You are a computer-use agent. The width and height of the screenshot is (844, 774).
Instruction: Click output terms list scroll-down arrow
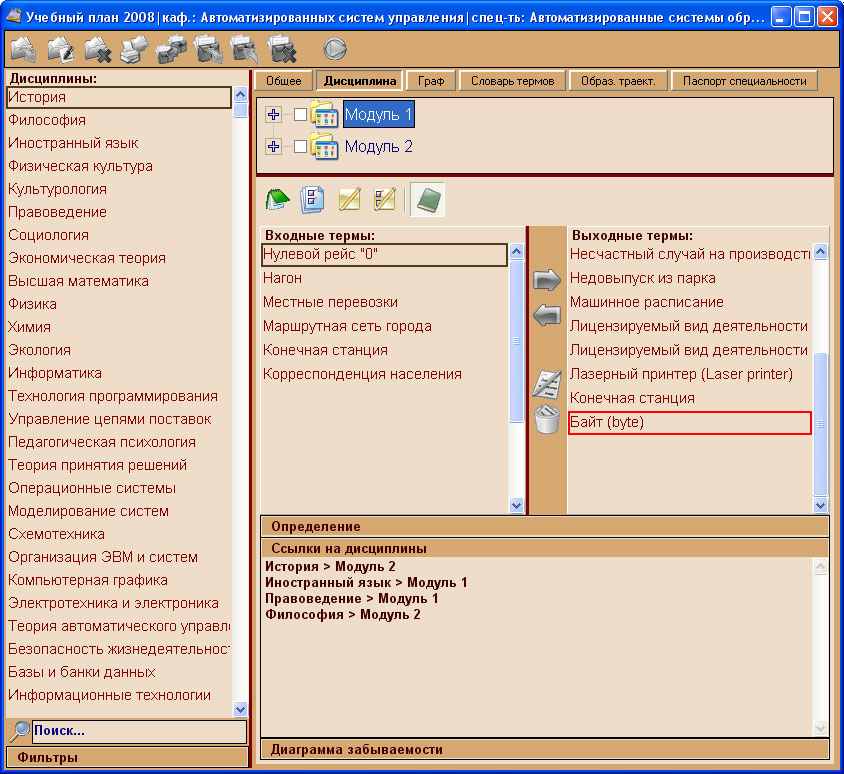pyautogui.click(x=820, y=505)
